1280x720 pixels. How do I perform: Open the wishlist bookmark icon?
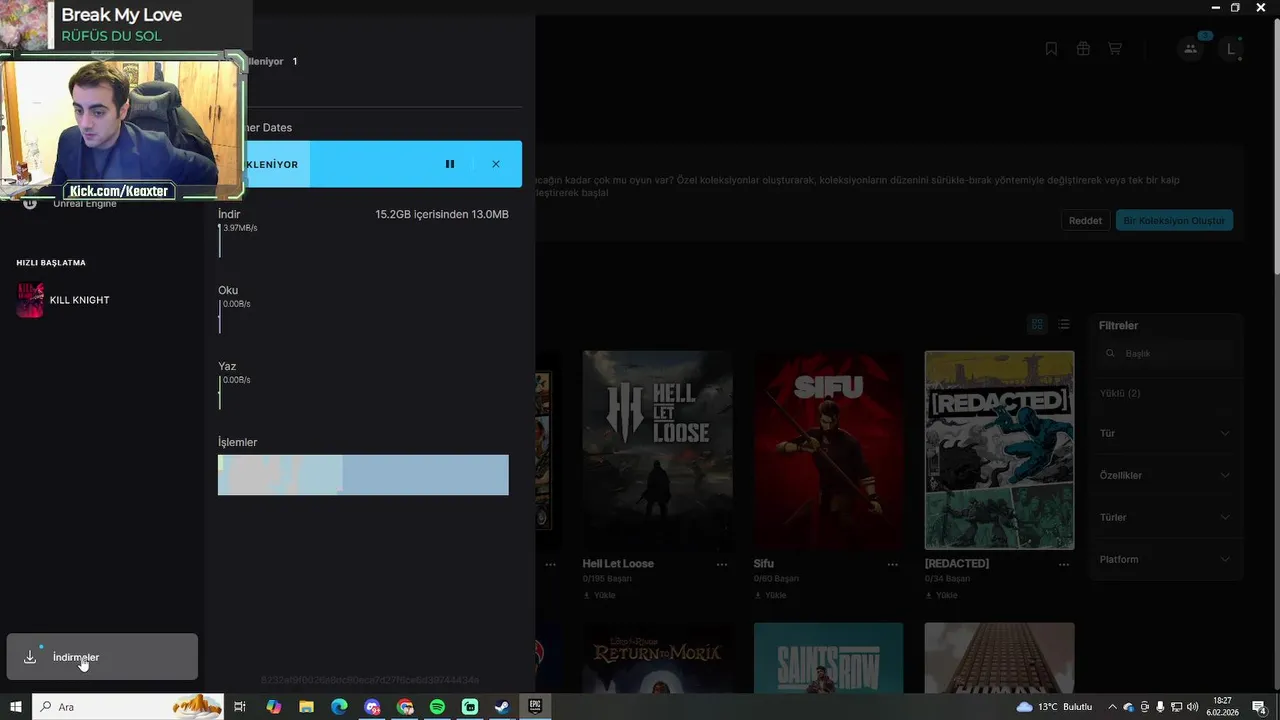point(1051,48)
